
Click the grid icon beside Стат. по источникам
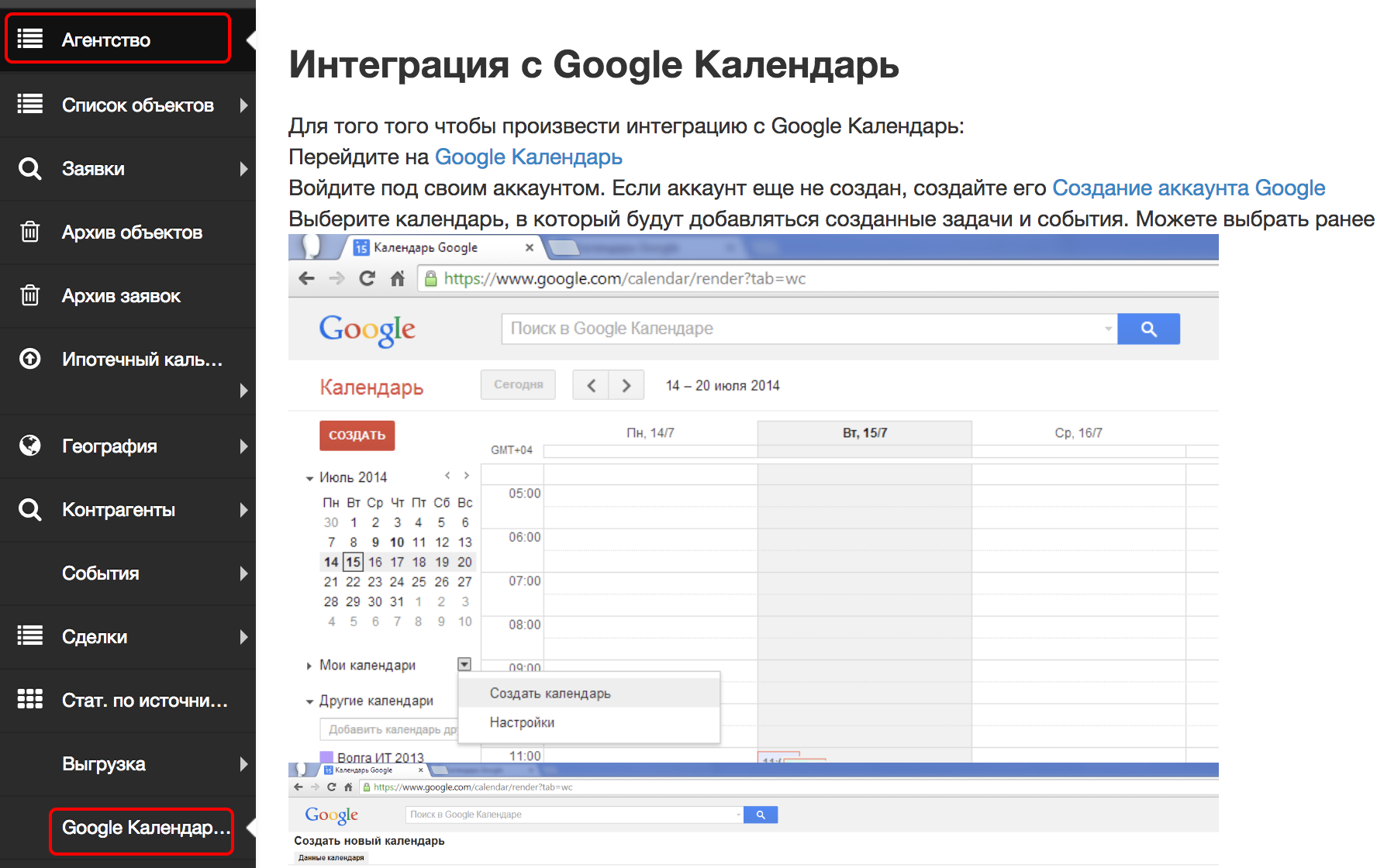click(x=30, y=699)
